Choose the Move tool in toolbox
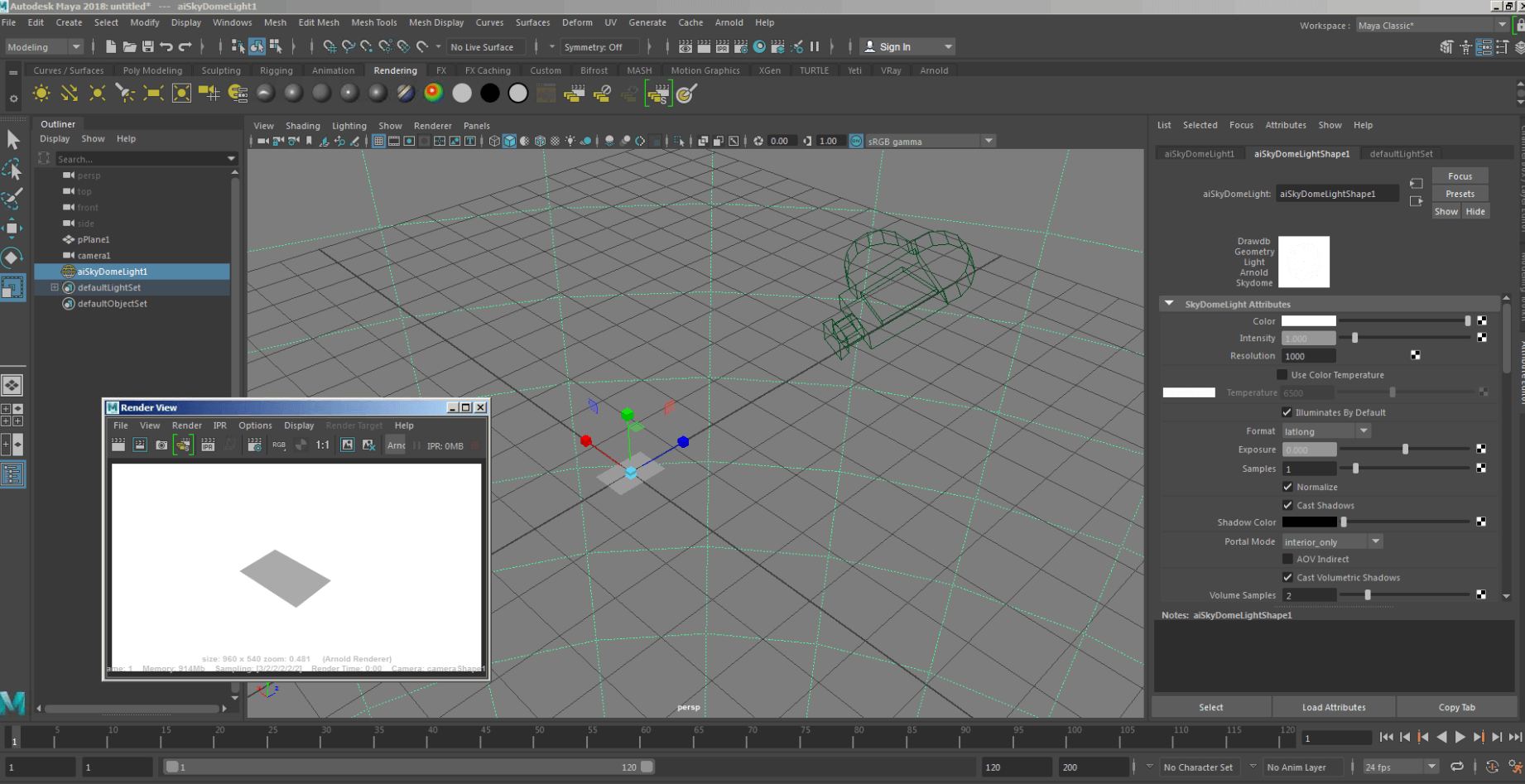This screenshot has height=784, width=1525. [13, 228]
